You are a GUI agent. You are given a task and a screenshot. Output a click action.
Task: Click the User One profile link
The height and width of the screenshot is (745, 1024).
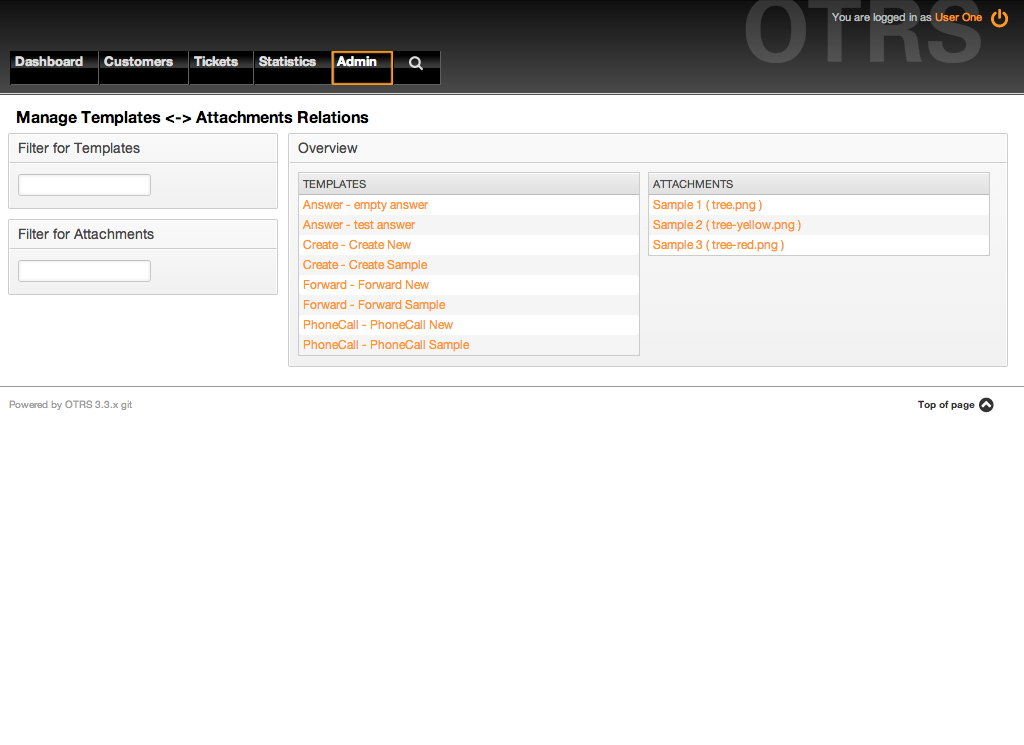pyautogui.click(x=958, y=18)
